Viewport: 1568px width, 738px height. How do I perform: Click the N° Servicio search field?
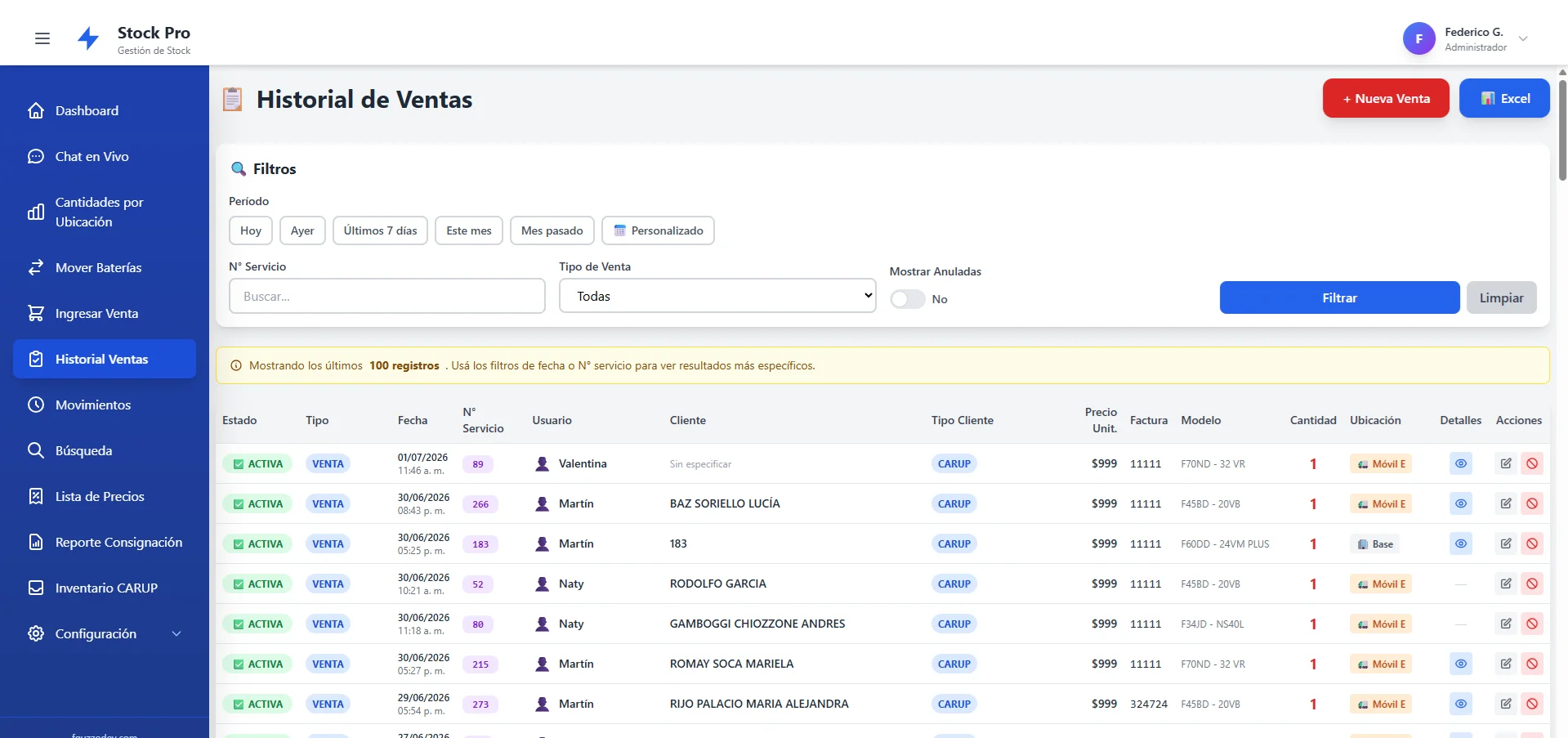click(x=387, y=296)
